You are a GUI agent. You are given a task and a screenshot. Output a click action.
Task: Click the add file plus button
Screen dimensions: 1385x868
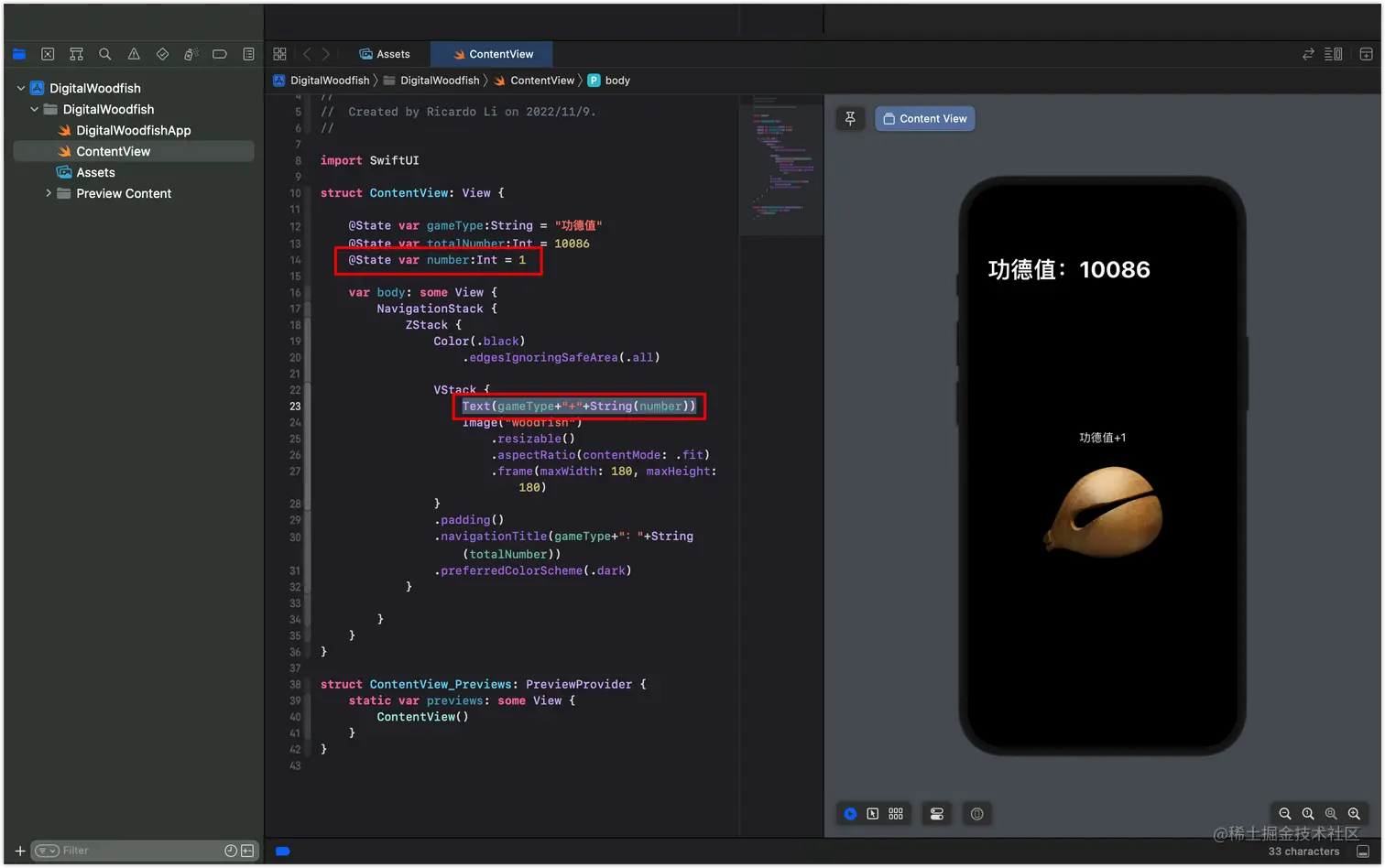20,852
